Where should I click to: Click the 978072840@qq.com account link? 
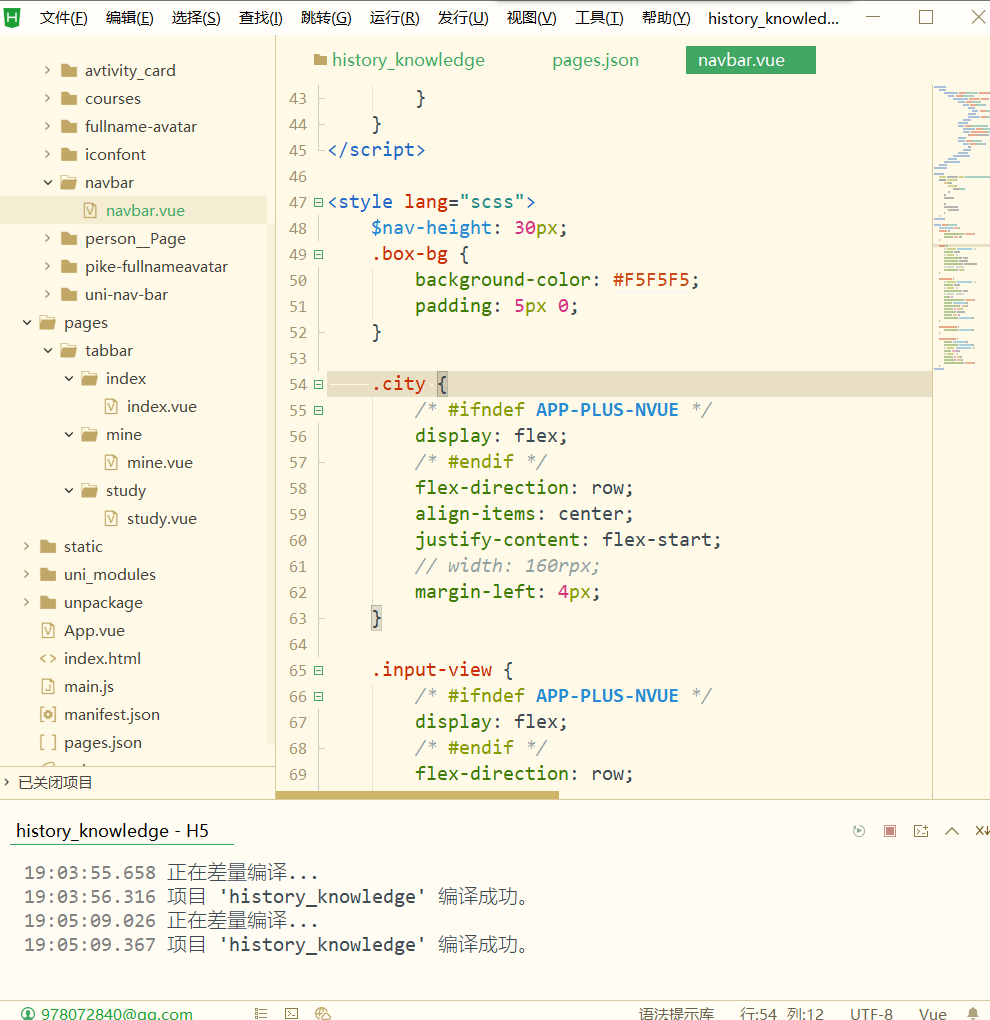click(116, 1013)
